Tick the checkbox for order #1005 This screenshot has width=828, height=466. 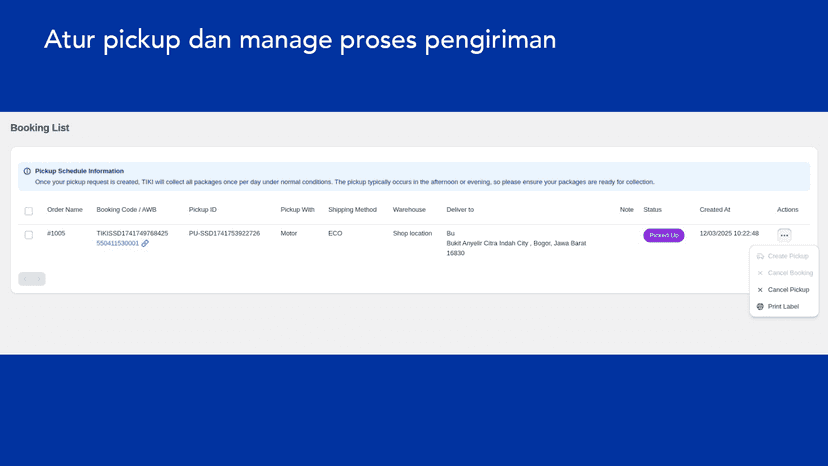point(29,235)
